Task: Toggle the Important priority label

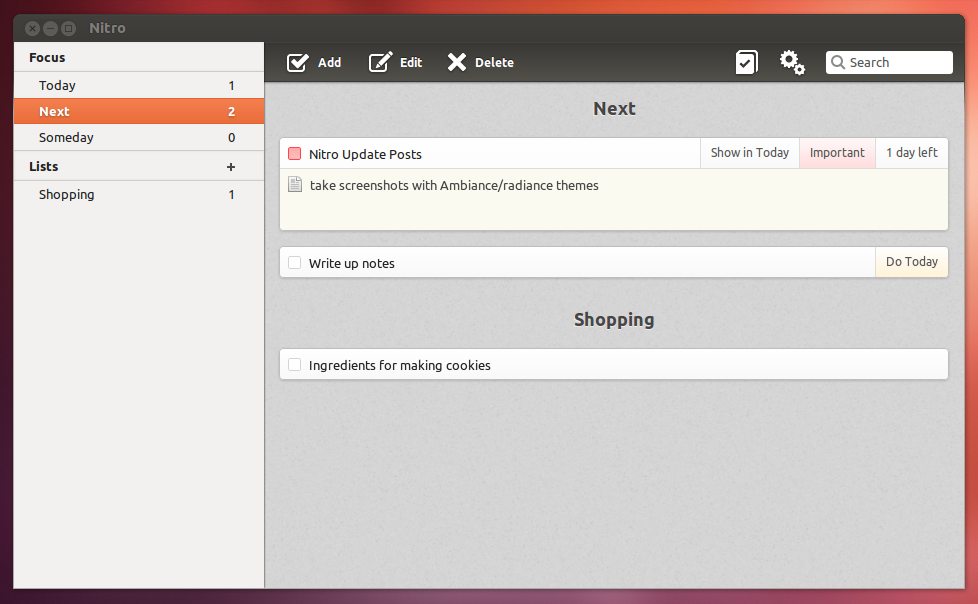Action: coord(837,153)
